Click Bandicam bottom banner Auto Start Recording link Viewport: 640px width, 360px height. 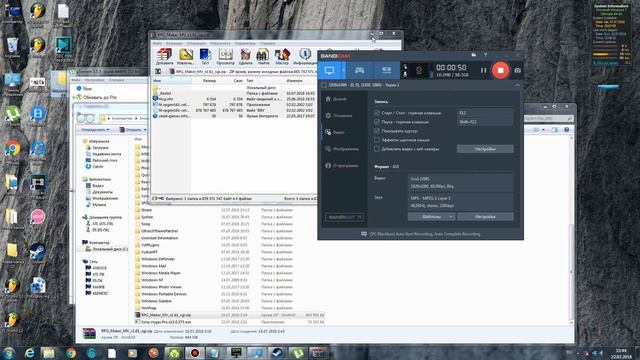(420, 234)
